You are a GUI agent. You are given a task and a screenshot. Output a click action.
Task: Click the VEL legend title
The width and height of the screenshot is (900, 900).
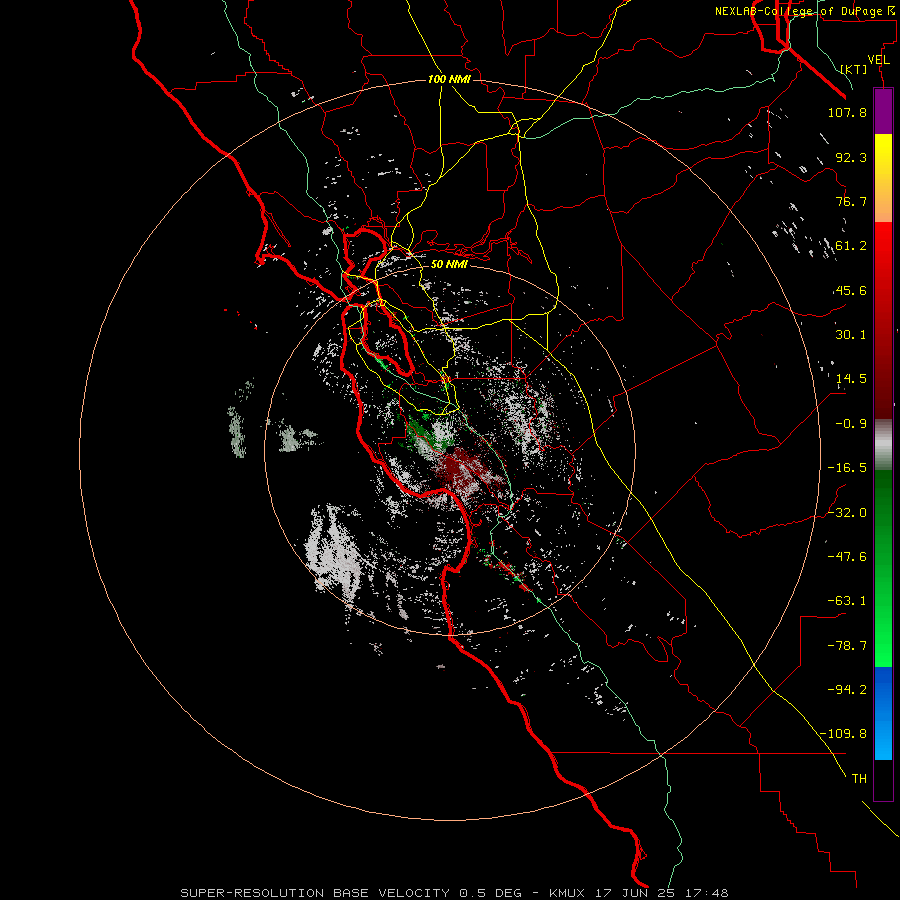click(878, 60)
